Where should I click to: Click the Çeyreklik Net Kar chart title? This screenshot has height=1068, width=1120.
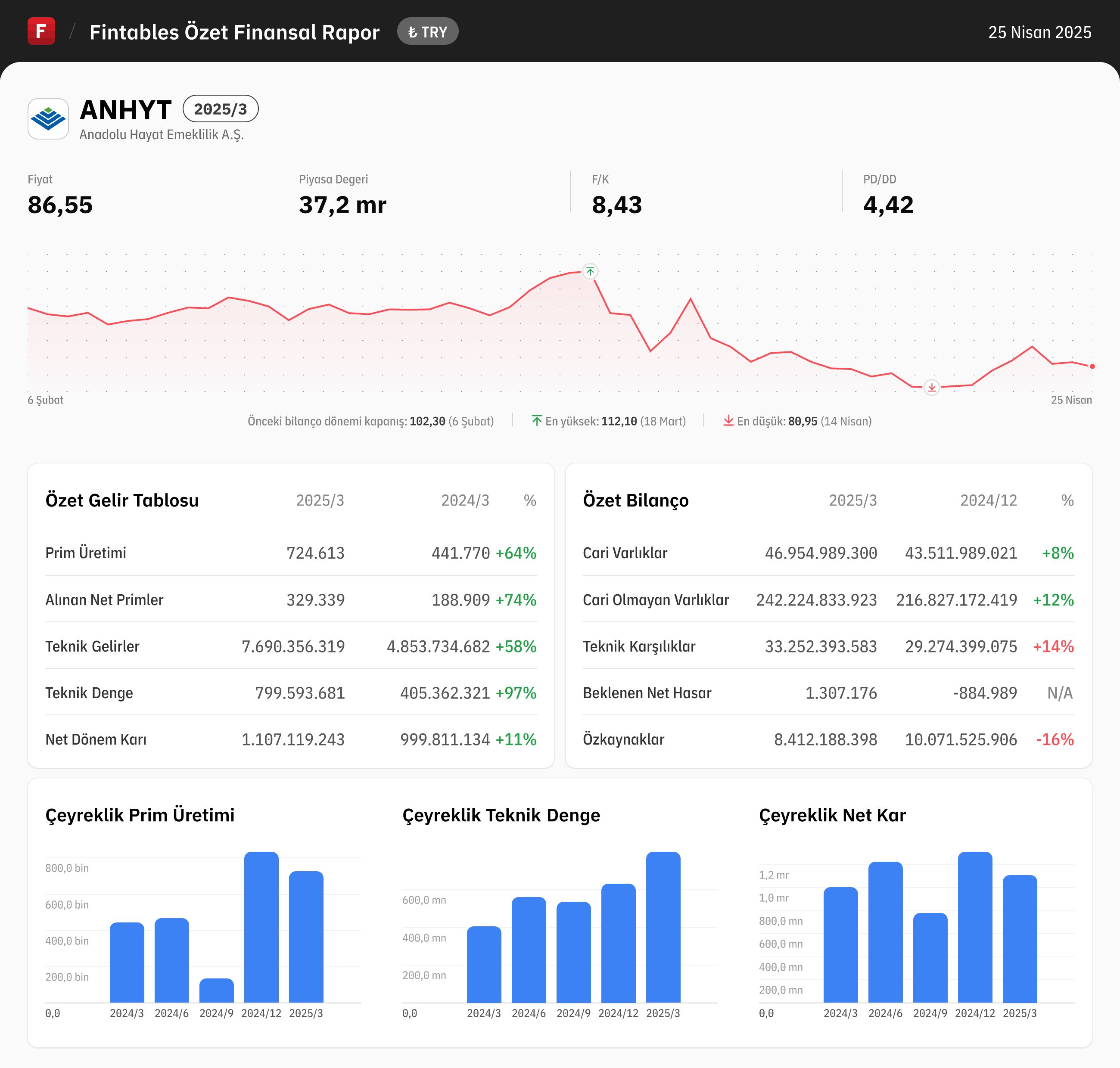[832, 815]
